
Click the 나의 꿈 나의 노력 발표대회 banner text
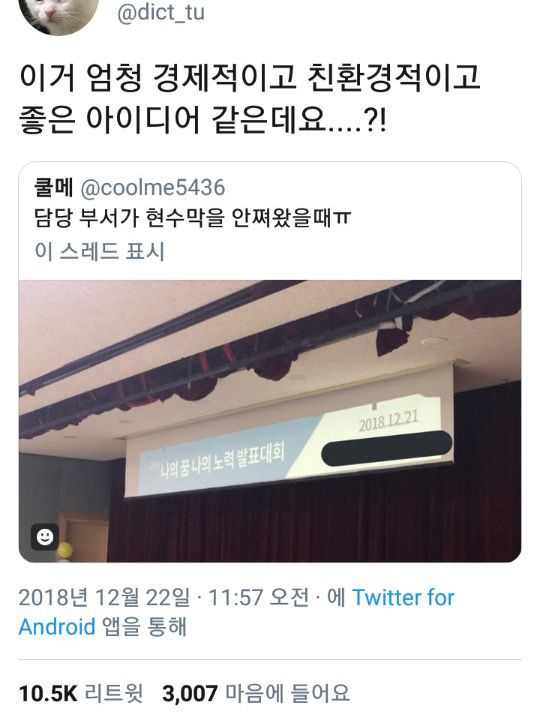point(223,460)
